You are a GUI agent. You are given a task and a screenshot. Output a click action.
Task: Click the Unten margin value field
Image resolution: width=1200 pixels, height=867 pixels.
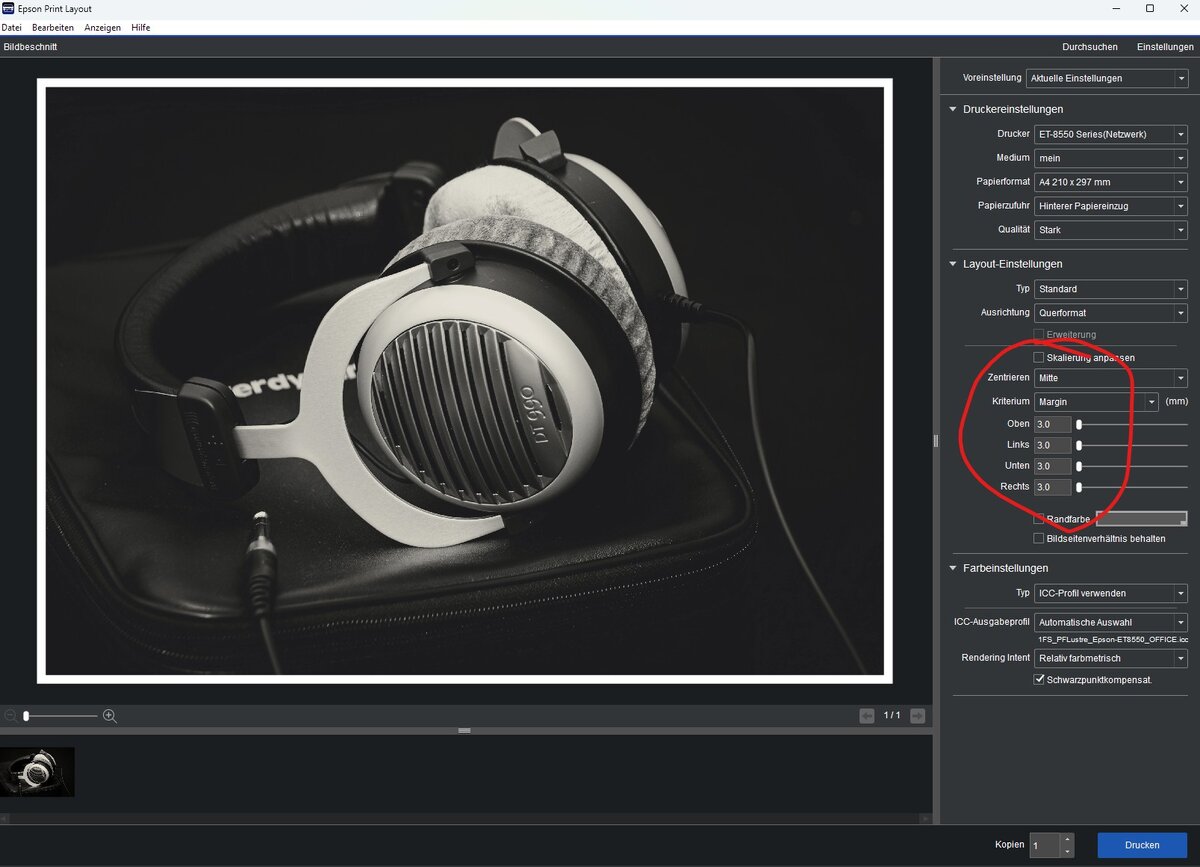click(x=1052, y=466)
